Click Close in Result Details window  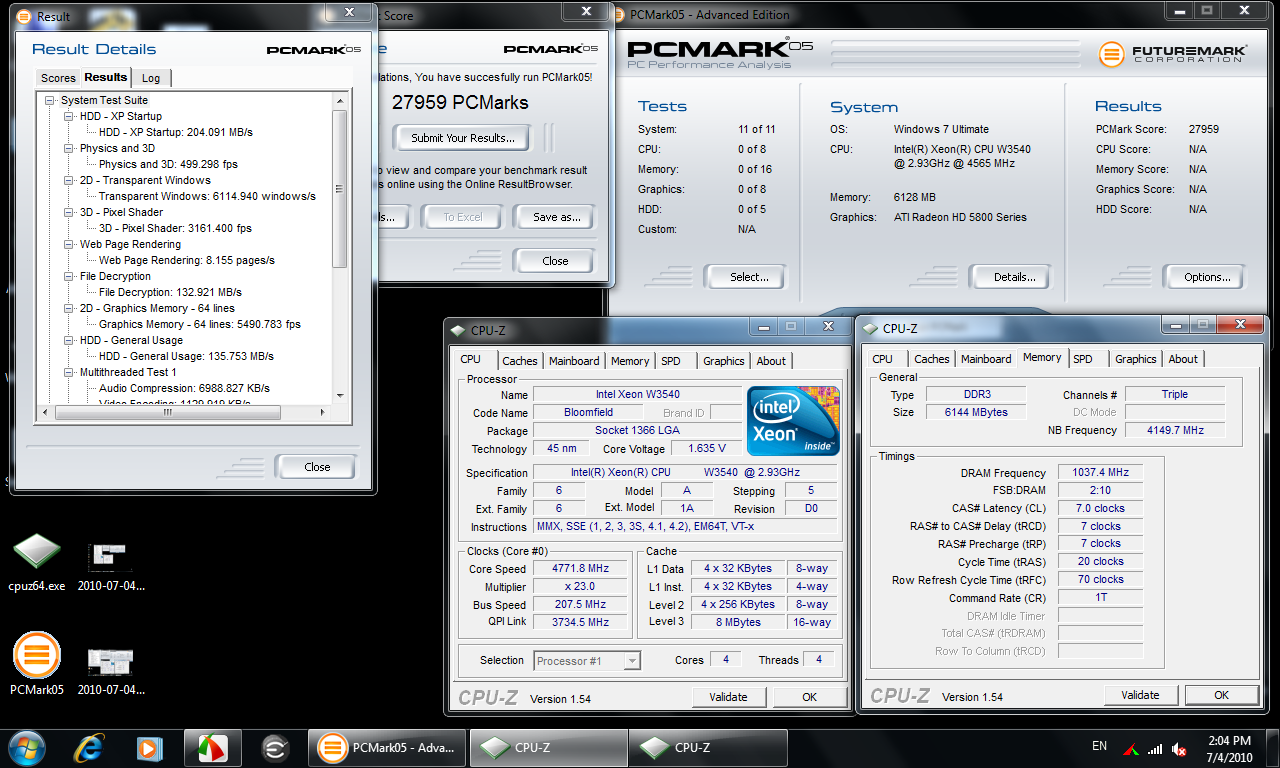point(317,467)
